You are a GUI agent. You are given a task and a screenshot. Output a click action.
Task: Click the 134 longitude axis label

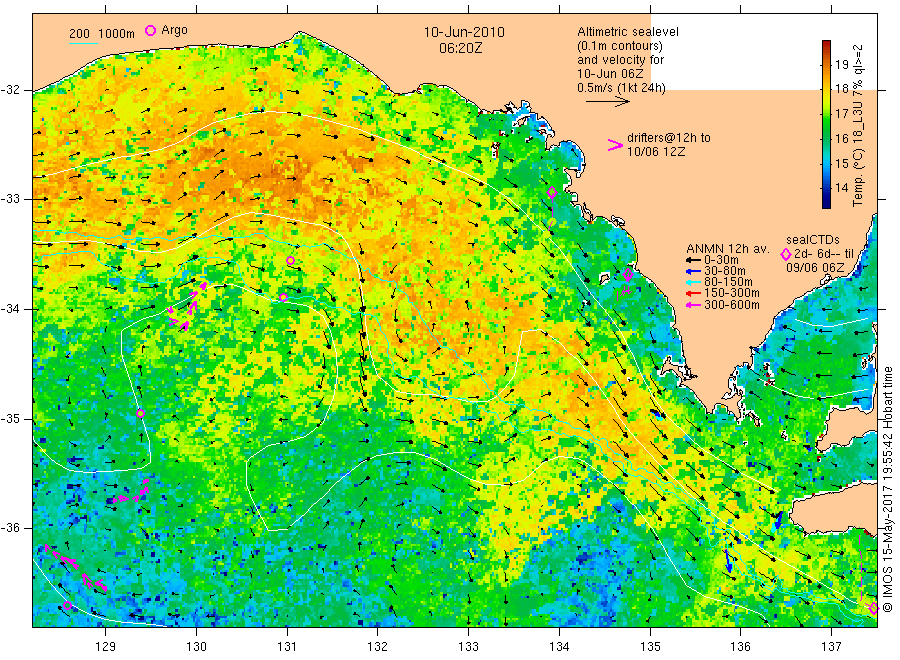click(x=559, y=647)
